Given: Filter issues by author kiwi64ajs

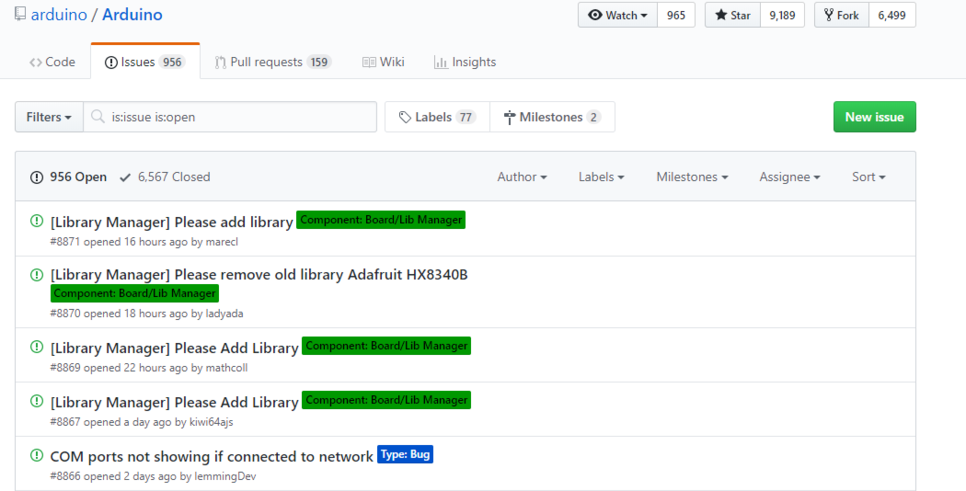Looking at the screenshot, I should [211, 422].
